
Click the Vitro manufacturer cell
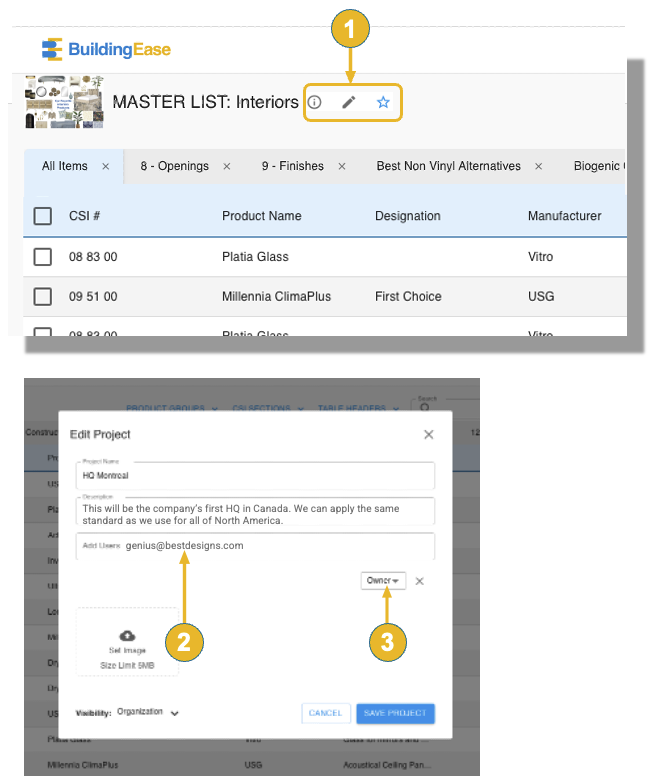[x=540, y=257]
